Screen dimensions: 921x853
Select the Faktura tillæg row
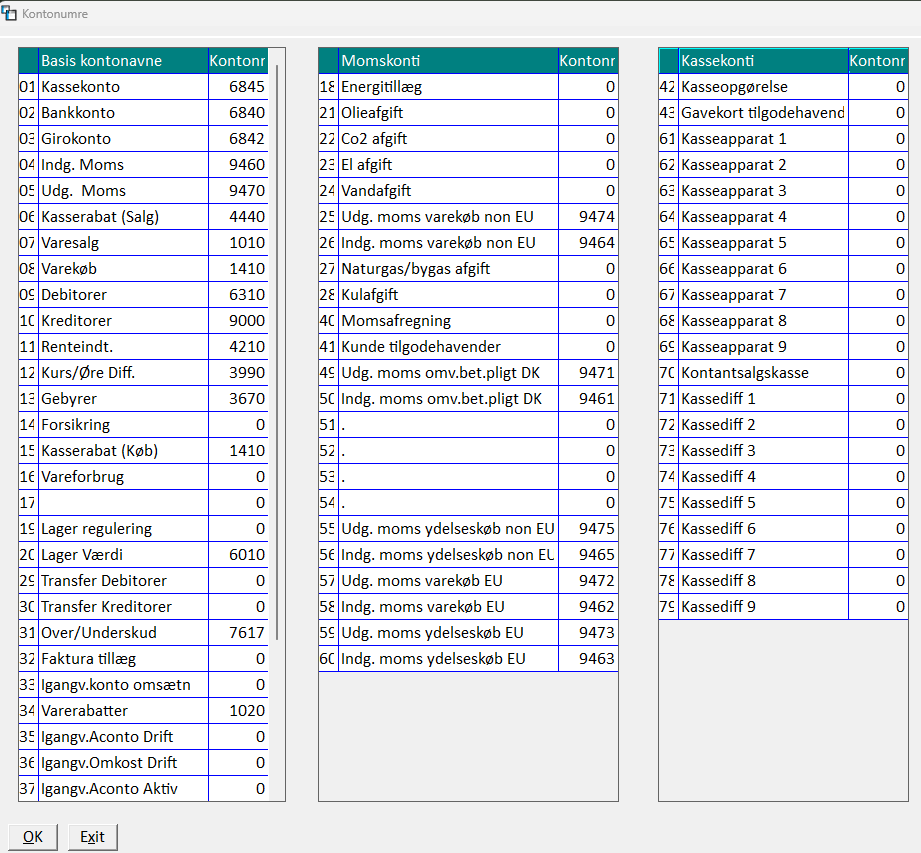point(143,659)
